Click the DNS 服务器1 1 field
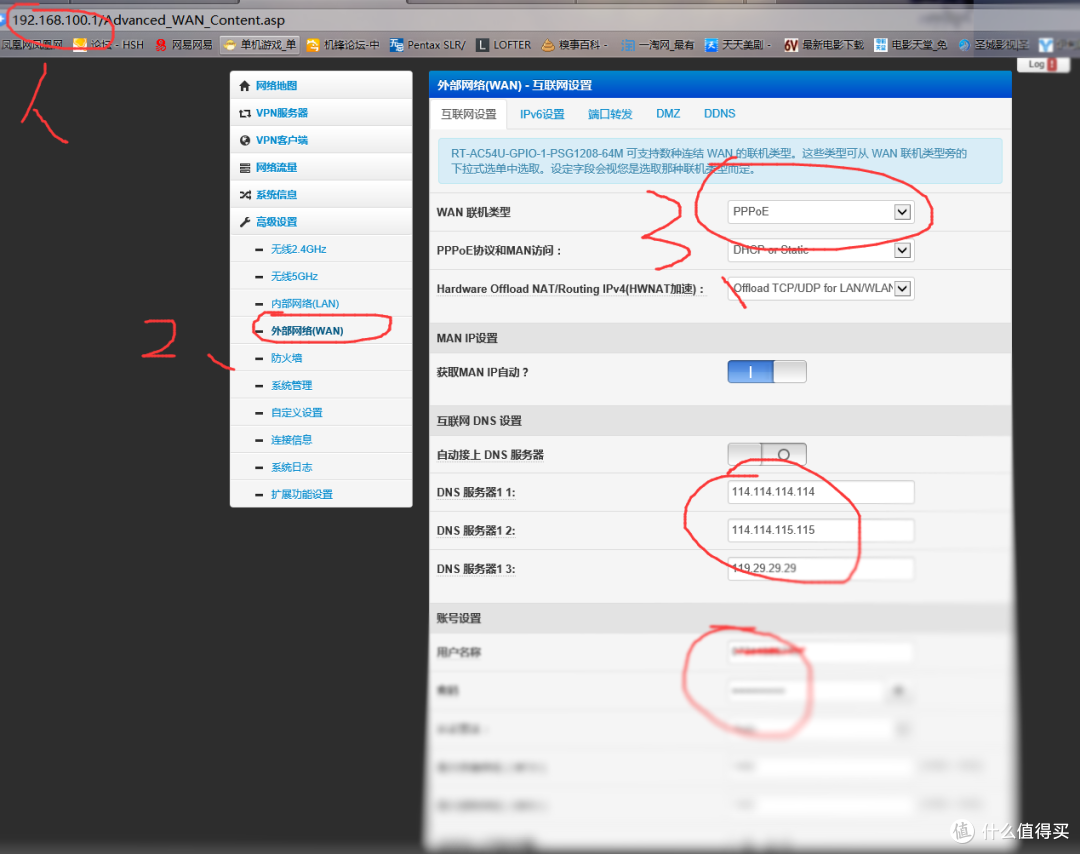Viewport: 1080px width, 854px height. [820, 492]
